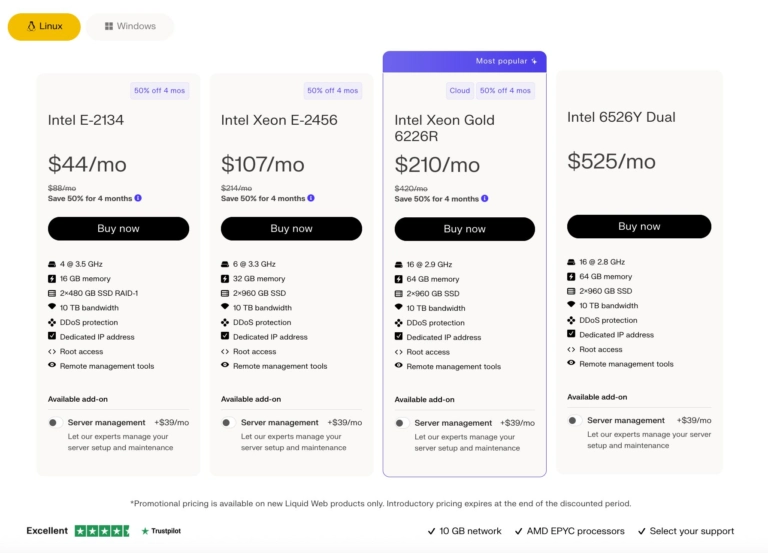Click the green Trustpilot star rating

point(102,531)
